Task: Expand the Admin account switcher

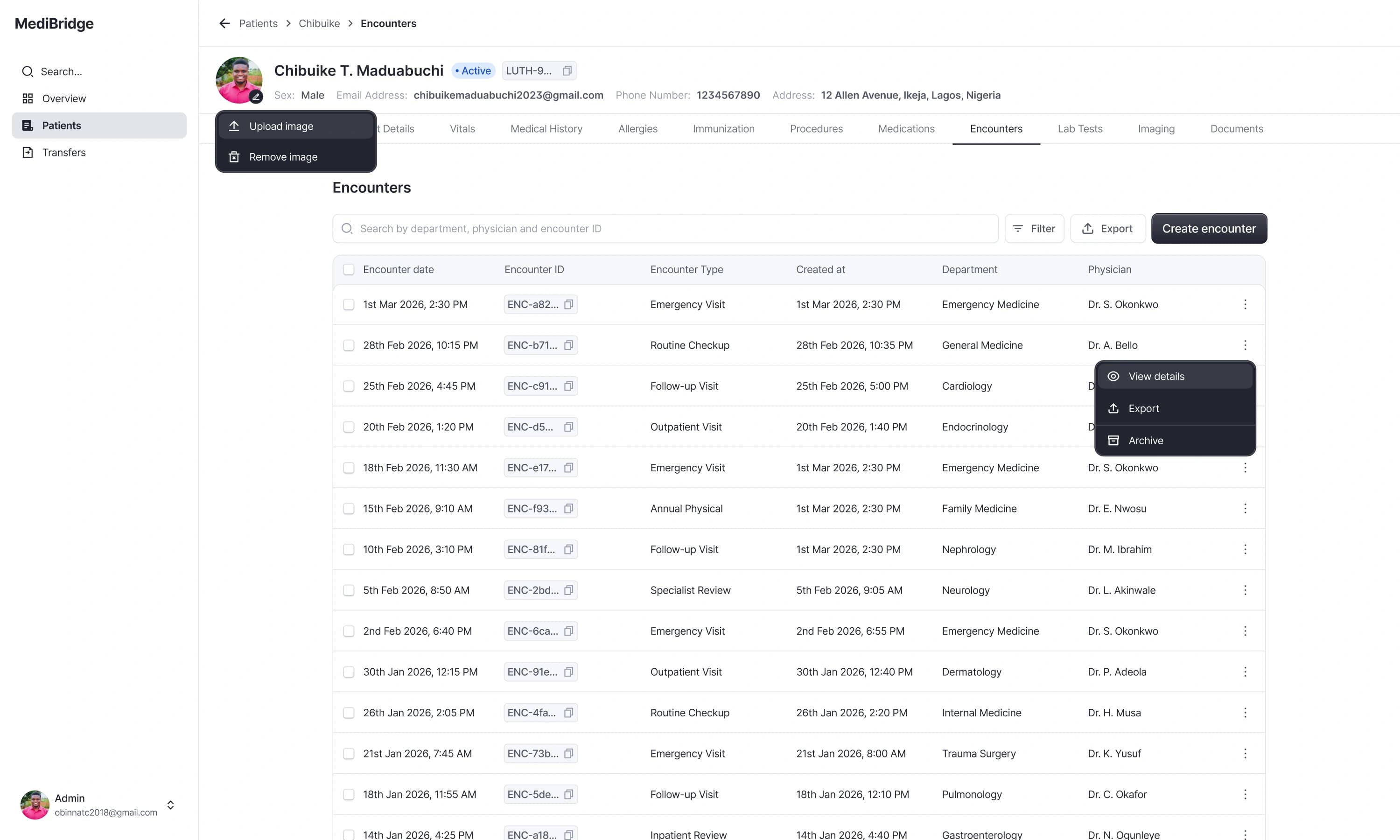Action: [170, 805]
